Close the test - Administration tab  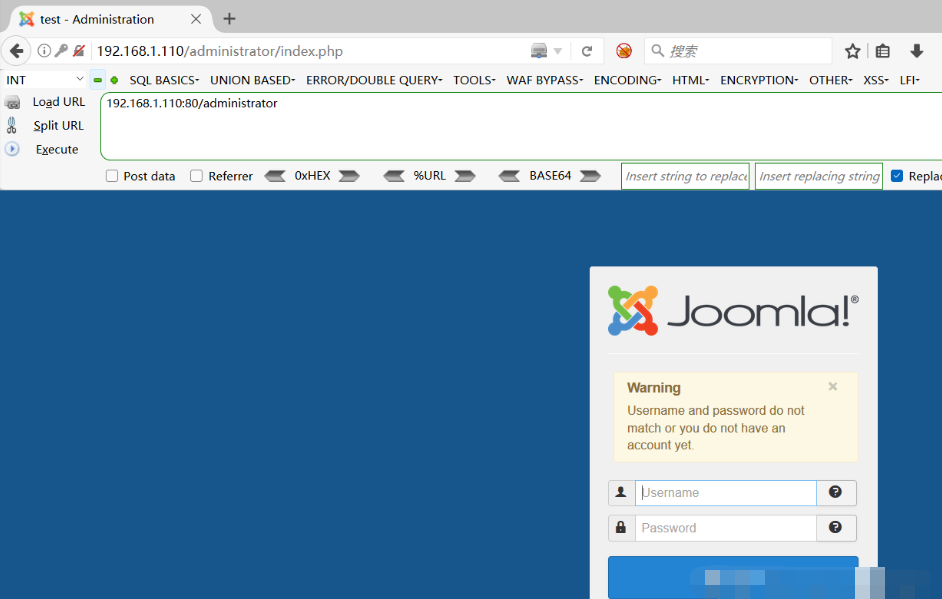pyautogui.click(x=196, y=19)
